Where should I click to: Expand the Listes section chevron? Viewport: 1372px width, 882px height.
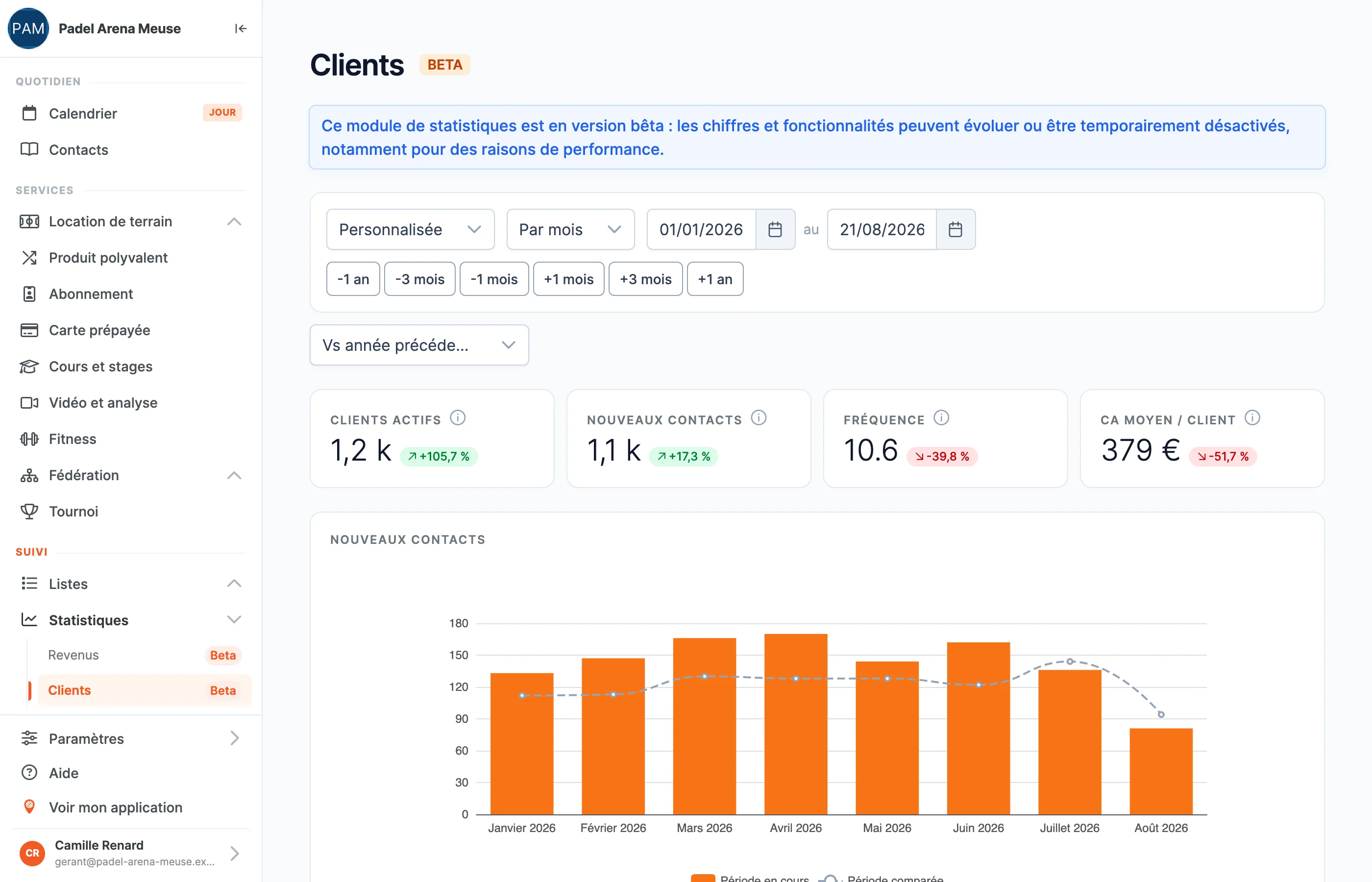coord(234,584)
